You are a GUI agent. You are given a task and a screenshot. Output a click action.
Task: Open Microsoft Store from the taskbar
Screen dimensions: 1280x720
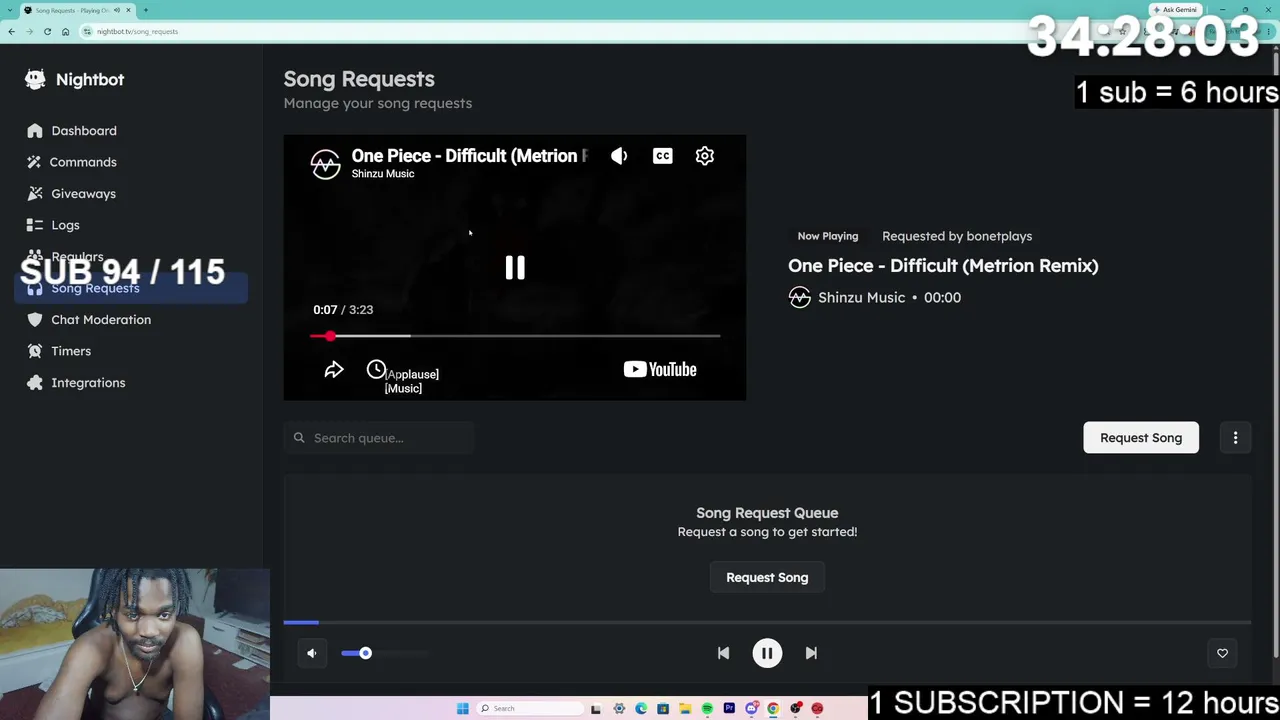pyautogui.click(x=663, y=709)
